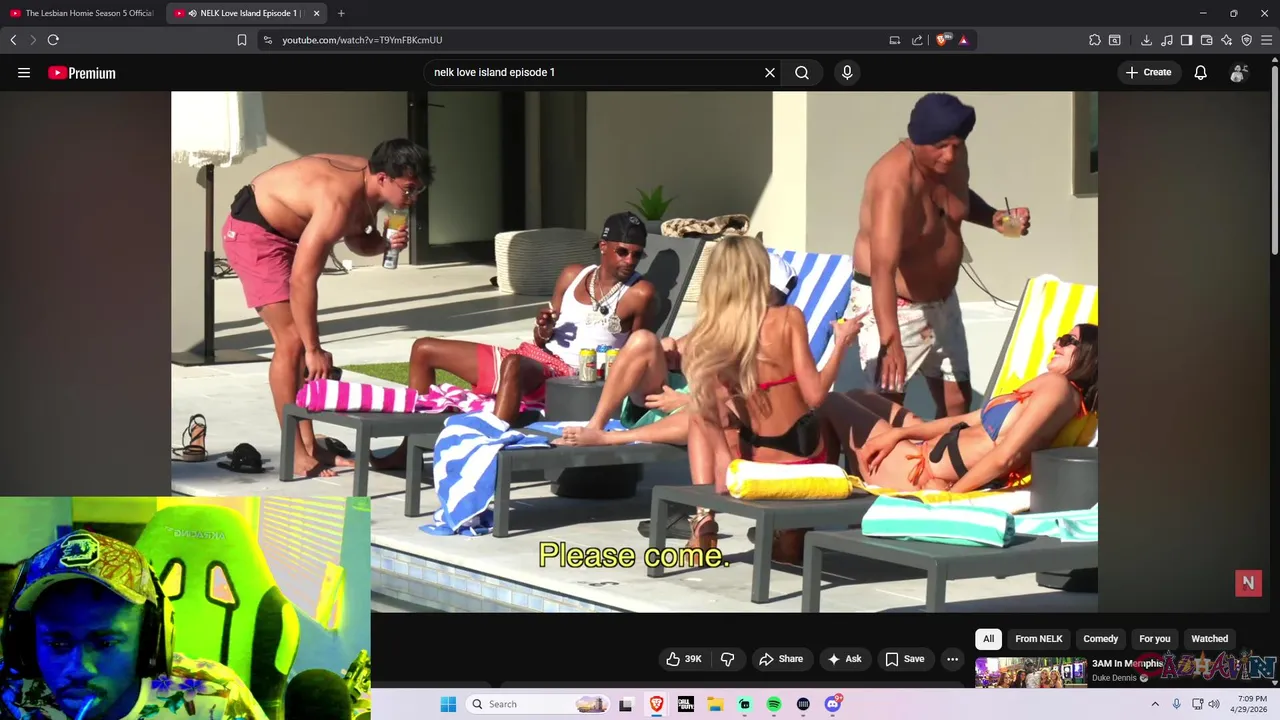The image size is (1280, 720).
Task: Open Brave Shields lion icon
Action: [x=942, y=40]
